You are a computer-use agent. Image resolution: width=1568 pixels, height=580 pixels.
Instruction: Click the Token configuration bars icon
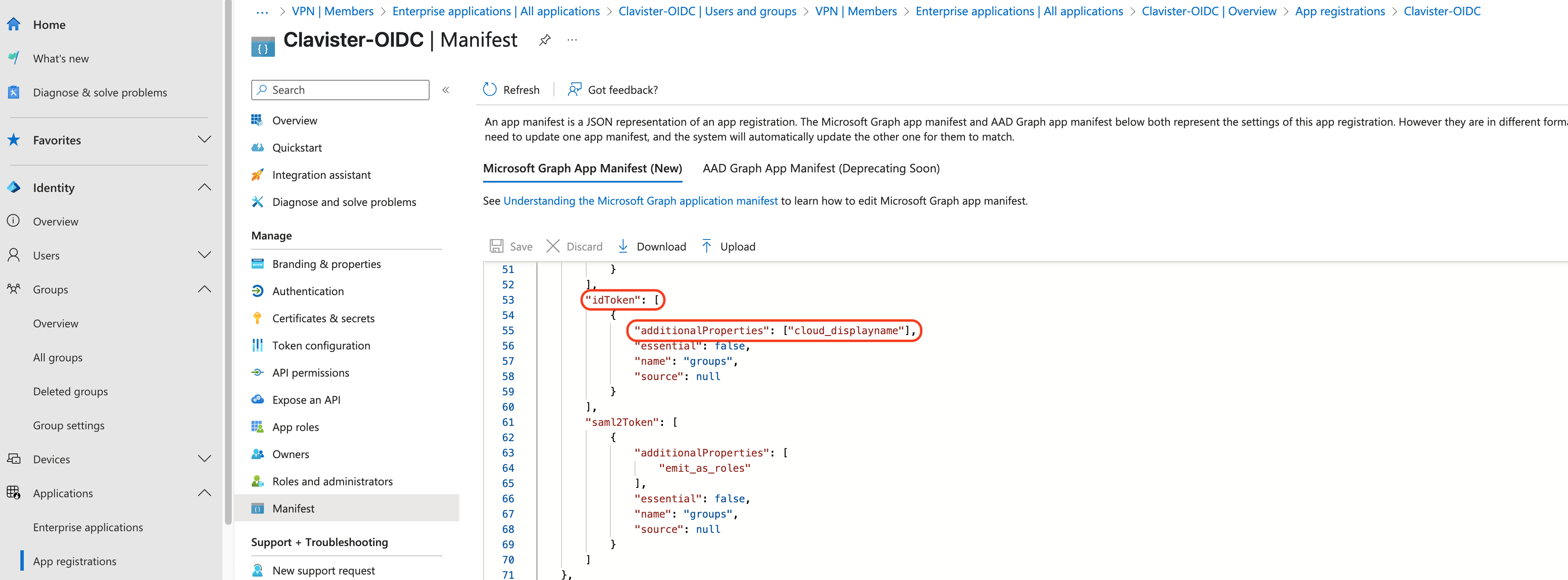coord(258,345)
